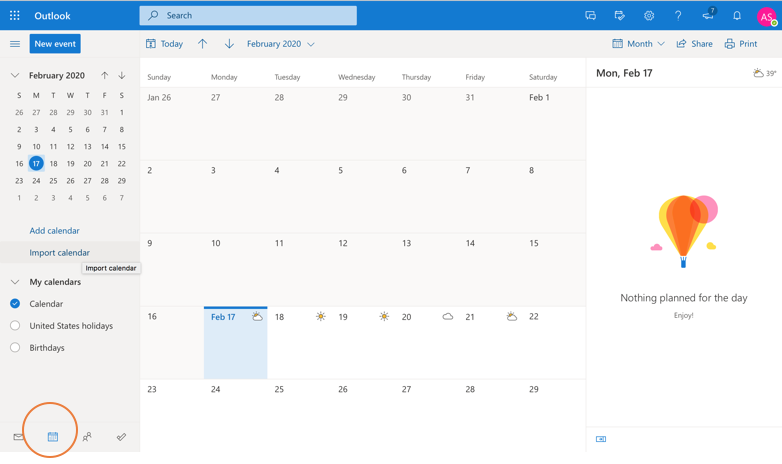Click New event button
Image resolution: width=782 pixels, height=464 pixels.
click(55, 44)
